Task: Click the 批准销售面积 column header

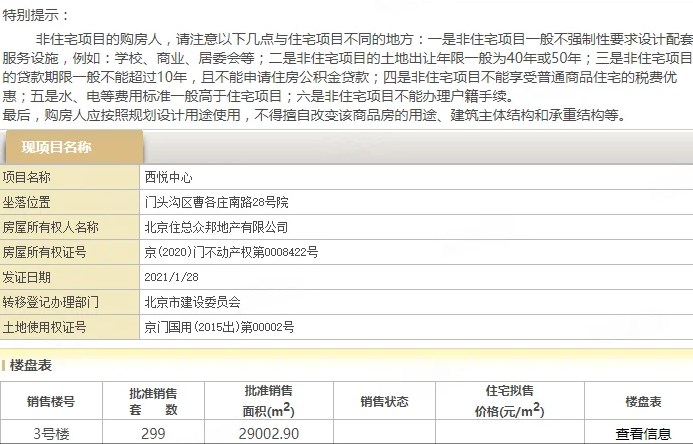Action: pos(268,401)
